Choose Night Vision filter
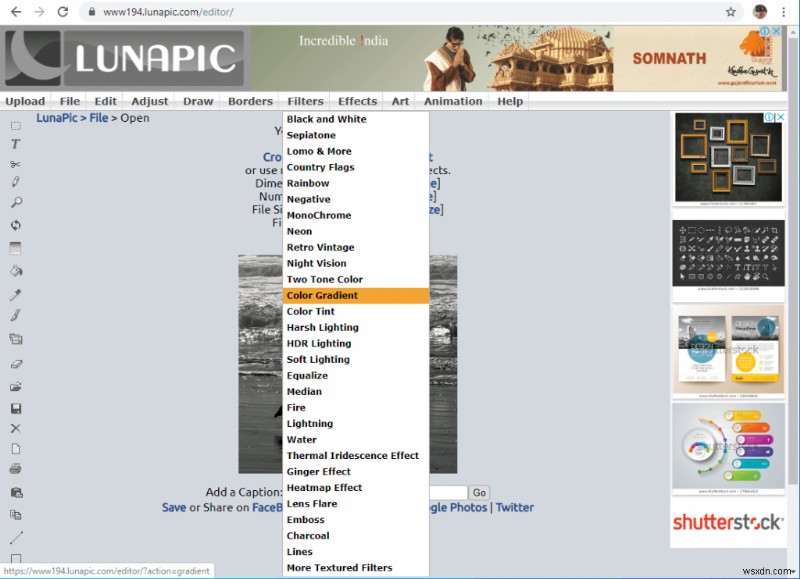 (356, 263)
